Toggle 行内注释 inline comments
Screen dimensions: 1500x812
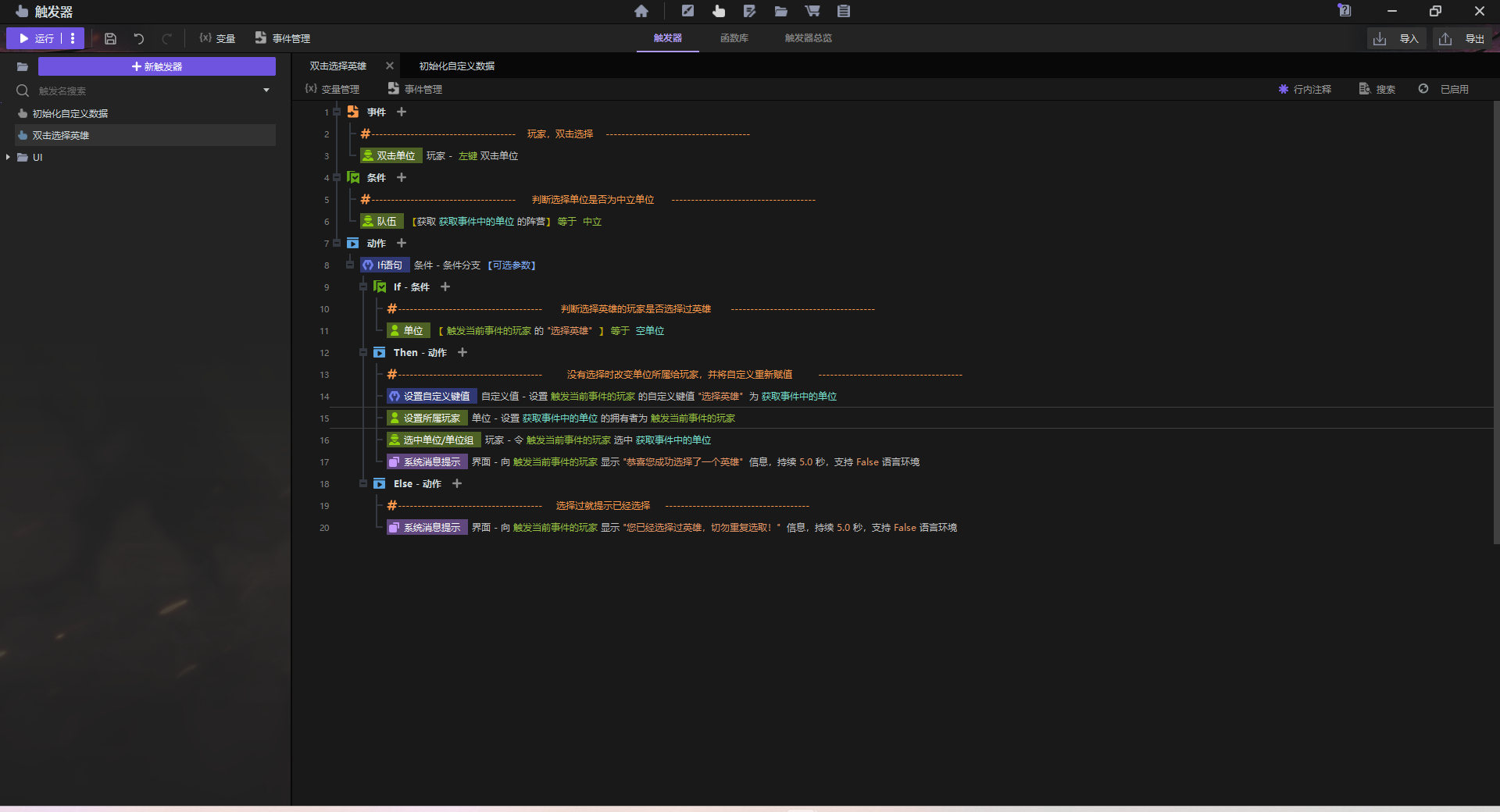pyautogui.click(x=1305, y=89)
